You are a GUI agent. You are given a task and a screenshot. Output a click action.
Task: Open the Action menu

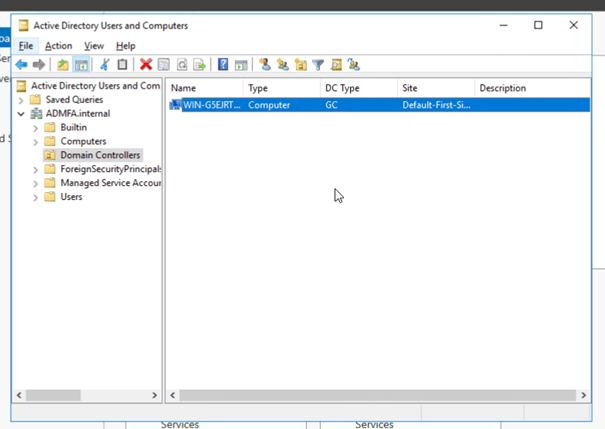click(58, 46)
